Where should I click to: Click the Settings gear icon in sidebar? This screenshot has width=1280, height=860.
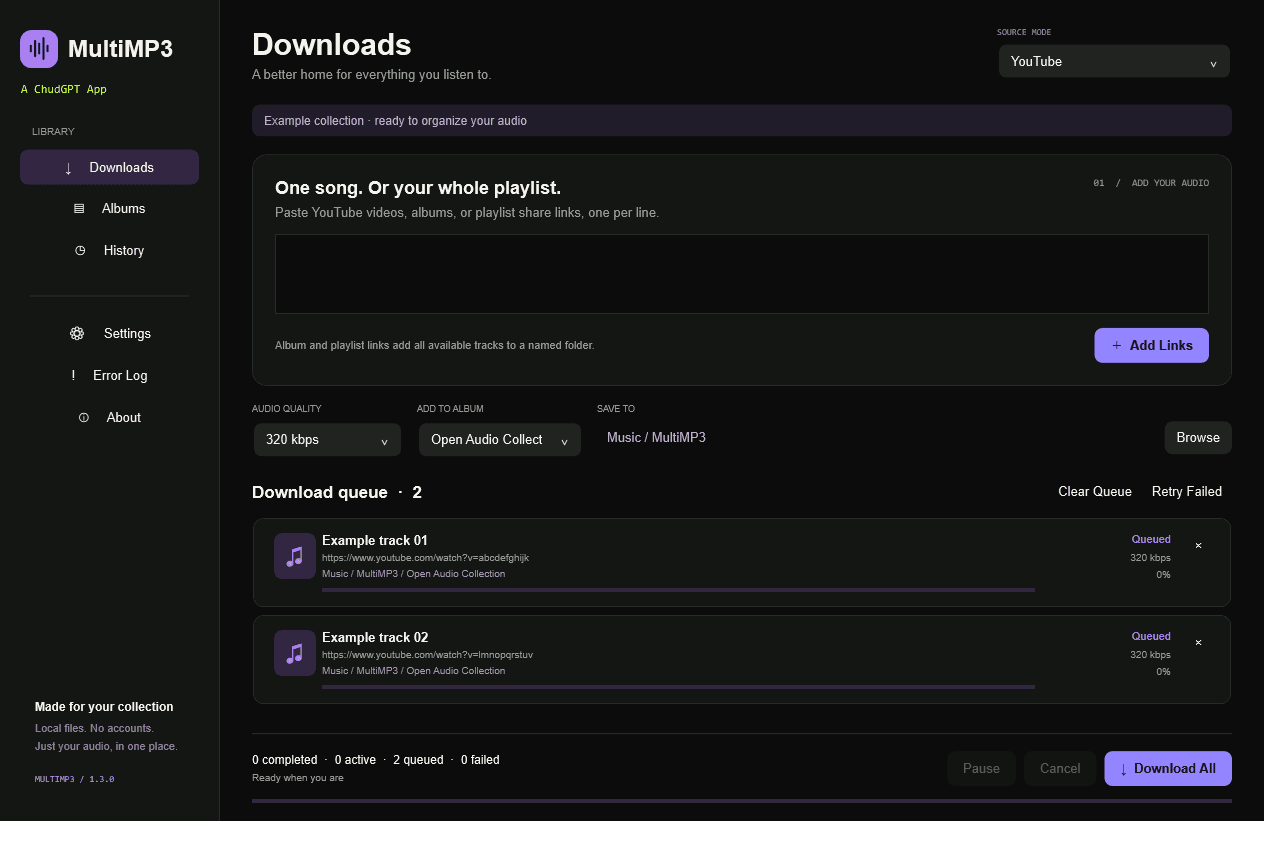click(x=77, y=334)
